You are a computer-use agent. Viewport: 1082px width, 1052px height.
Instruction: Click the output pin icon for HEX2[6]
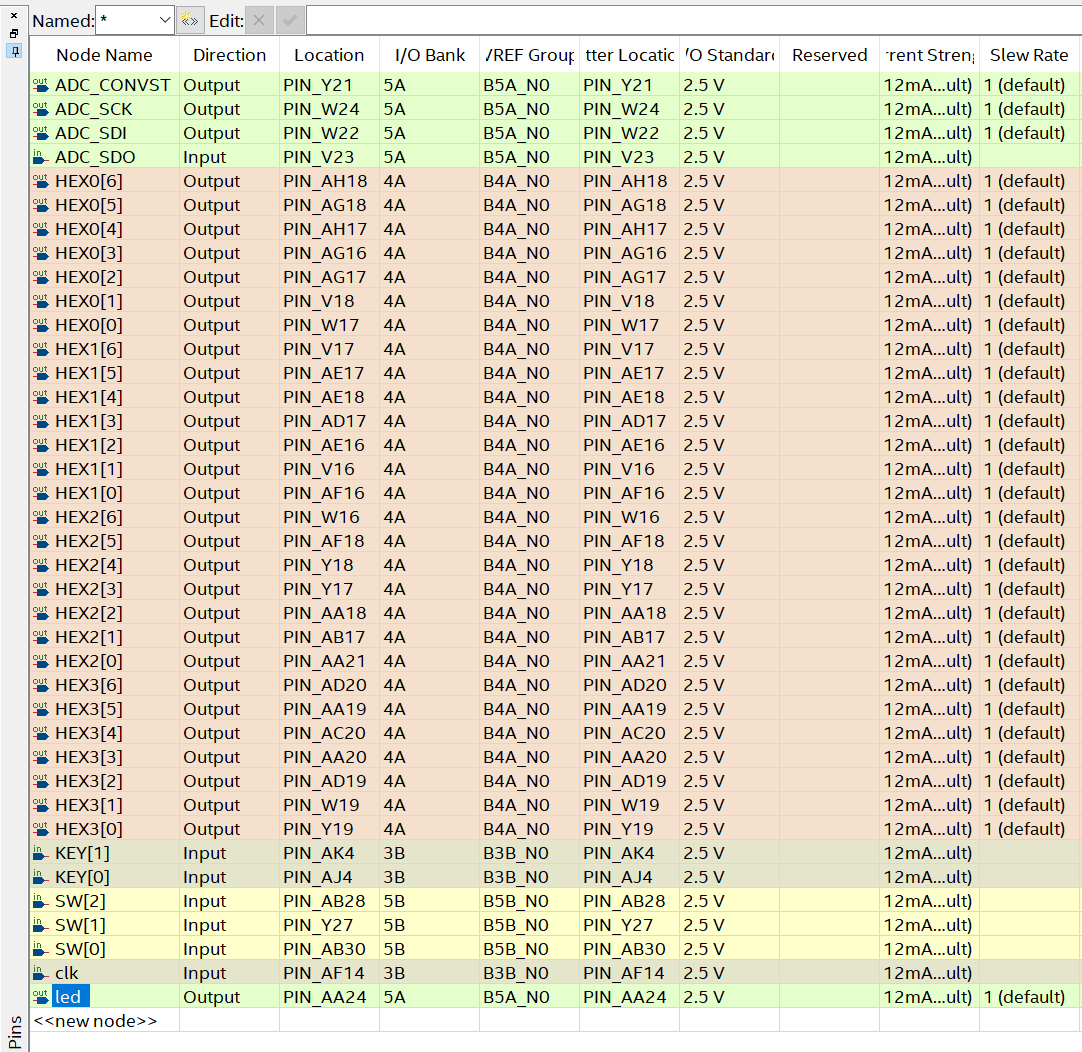(41, 517)
